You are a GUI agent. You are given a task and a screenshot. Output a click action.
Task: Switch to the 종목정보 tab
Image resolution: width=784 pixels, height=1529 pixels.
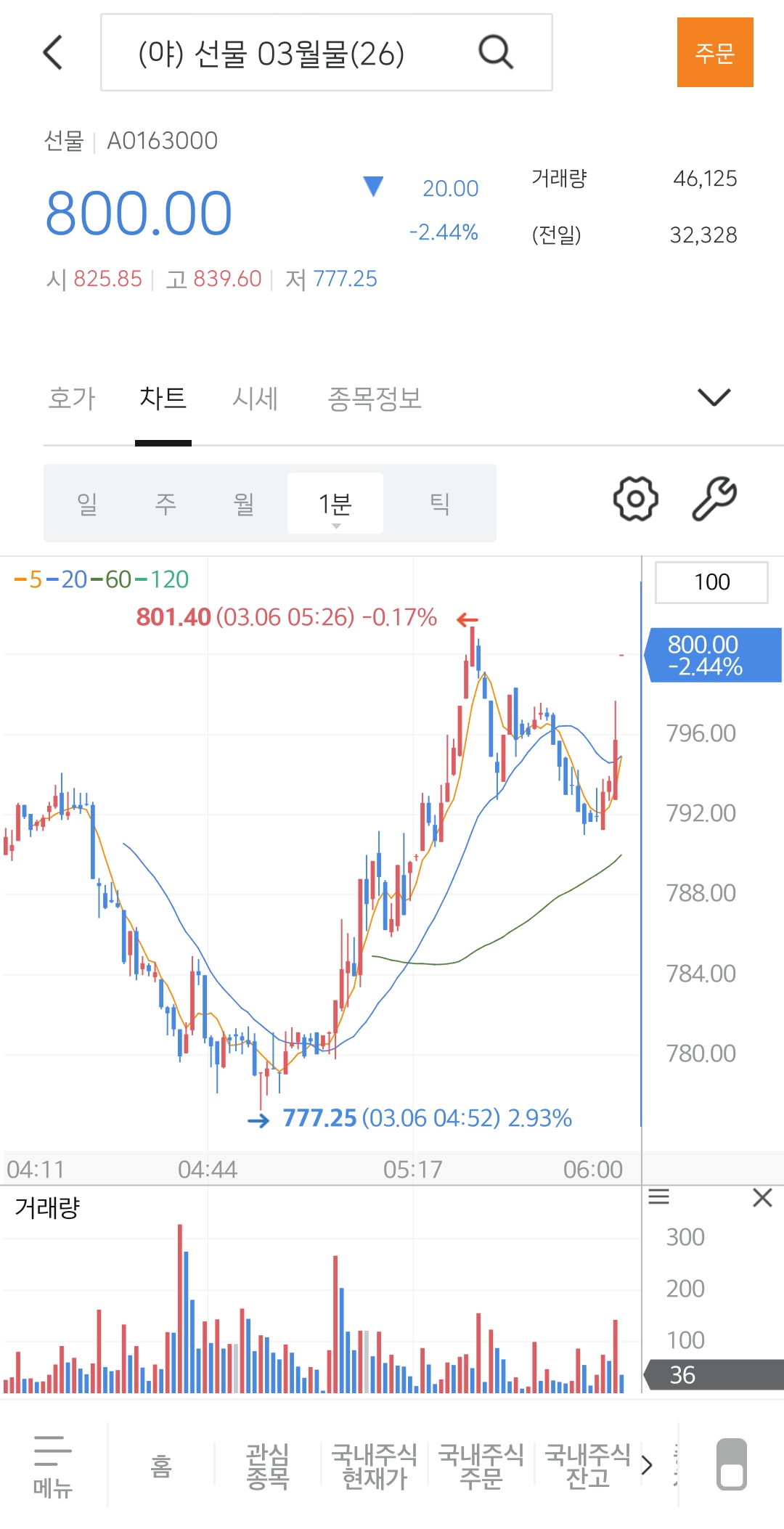point(375,399)
